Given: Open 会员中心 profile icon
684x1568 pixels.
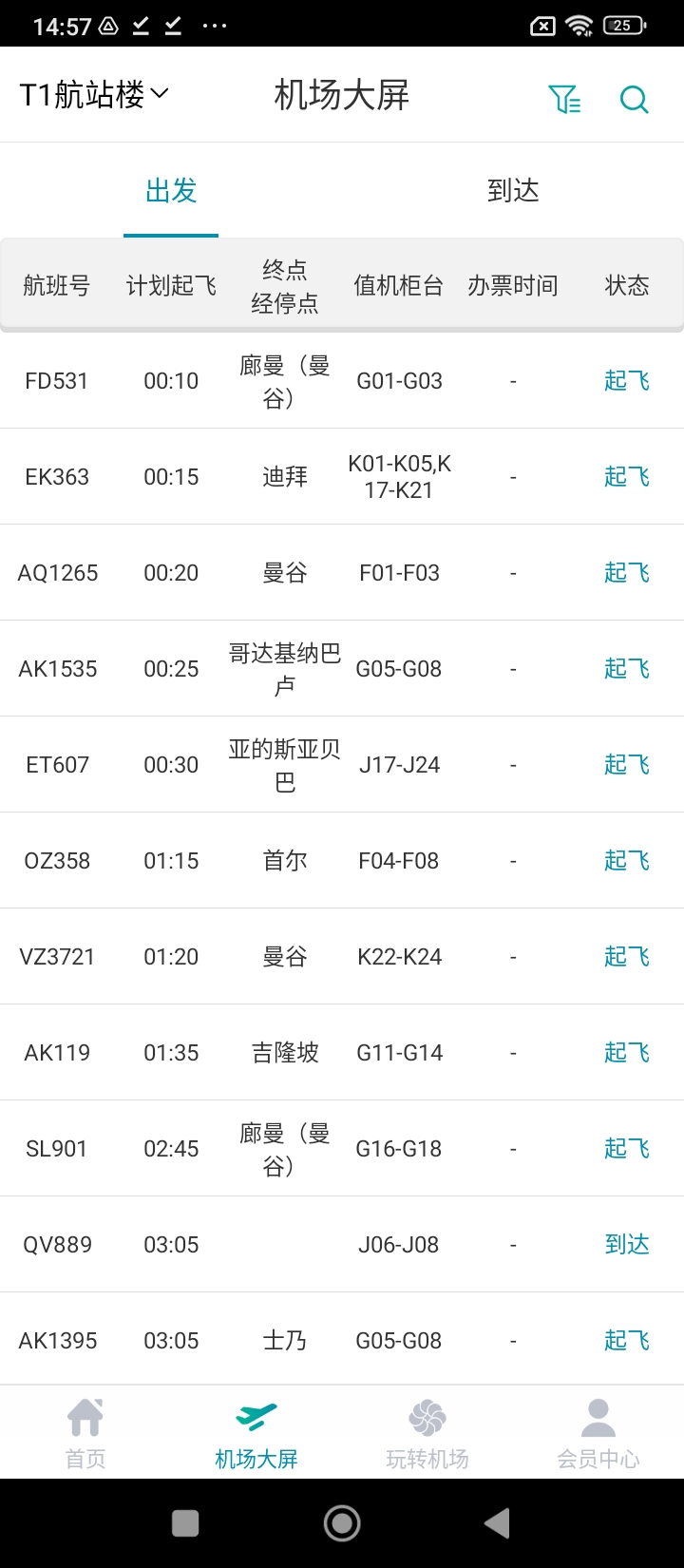Looking at the screenshot, I should click(x=598, y=1418).
